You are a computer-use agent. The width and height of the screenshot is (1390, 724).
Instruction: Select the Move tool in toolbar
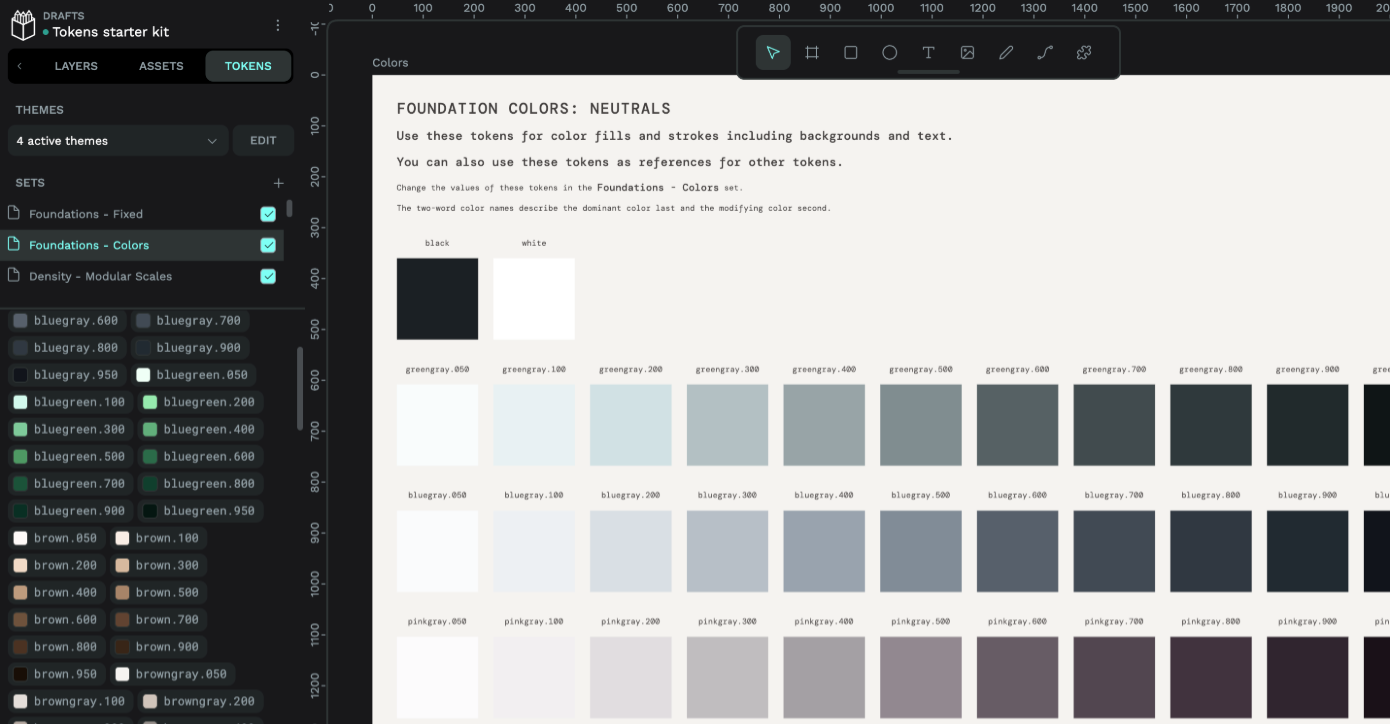[773, 52]
